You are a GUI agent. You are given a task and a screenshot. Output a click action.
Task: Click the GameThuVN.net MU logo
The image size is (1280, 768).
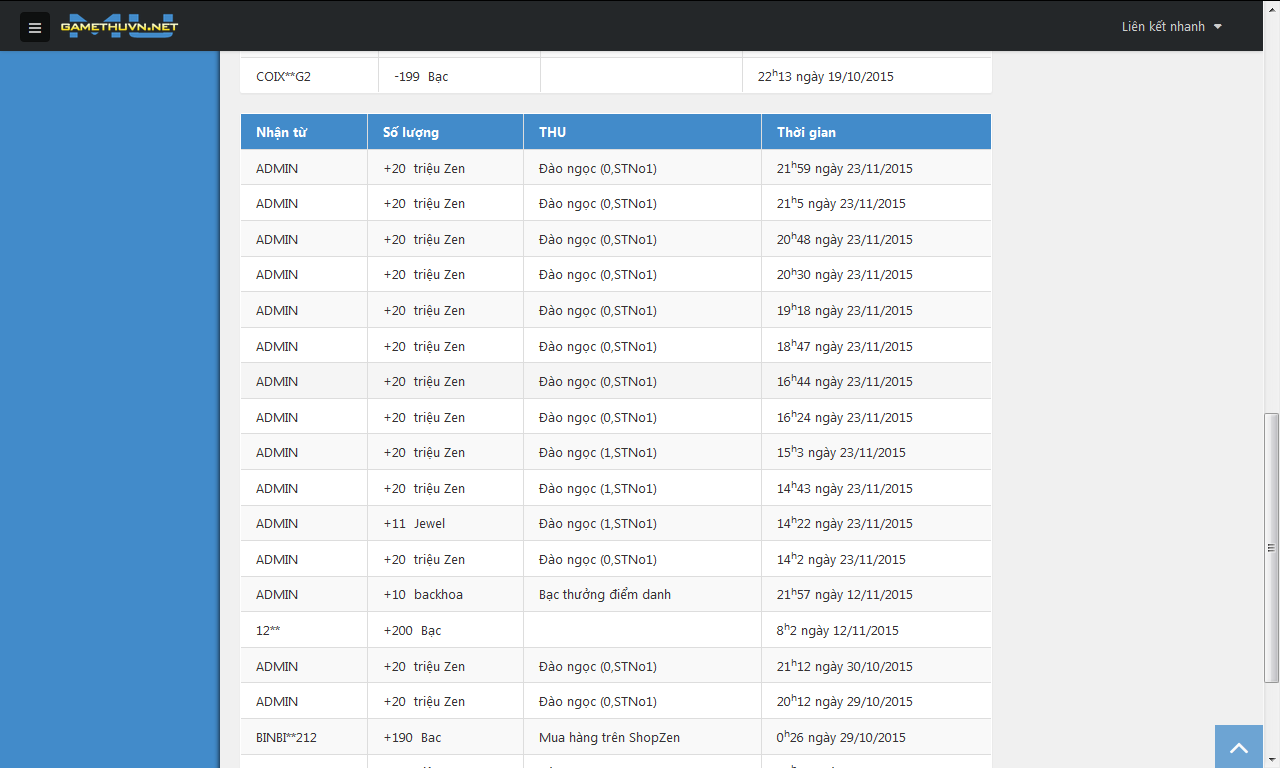click(x=120, y=27)
